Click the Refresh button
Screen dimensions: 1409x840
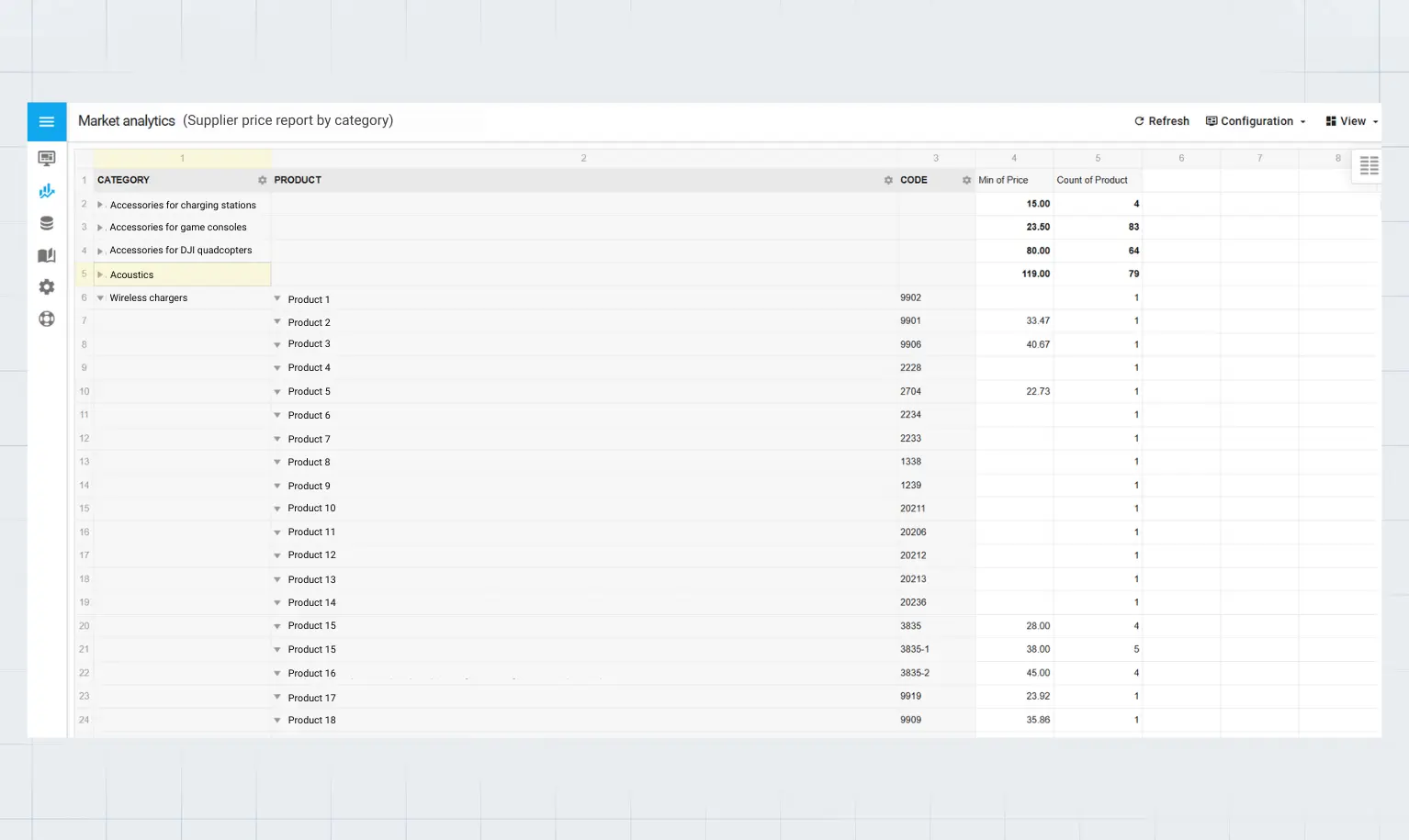(1161, 121)
